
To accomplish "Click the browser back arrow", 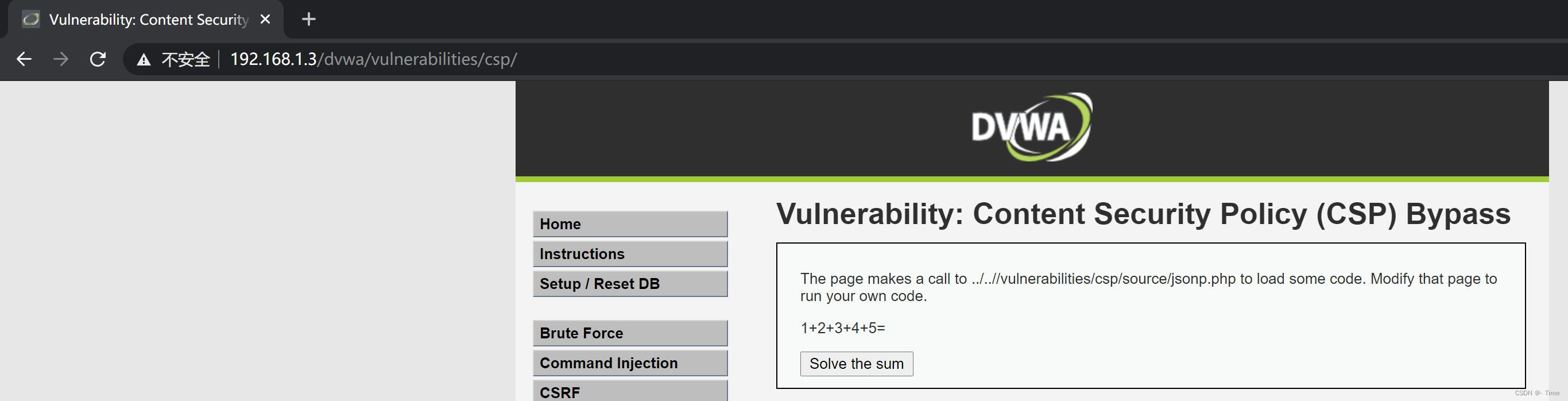I will (24, 59).
